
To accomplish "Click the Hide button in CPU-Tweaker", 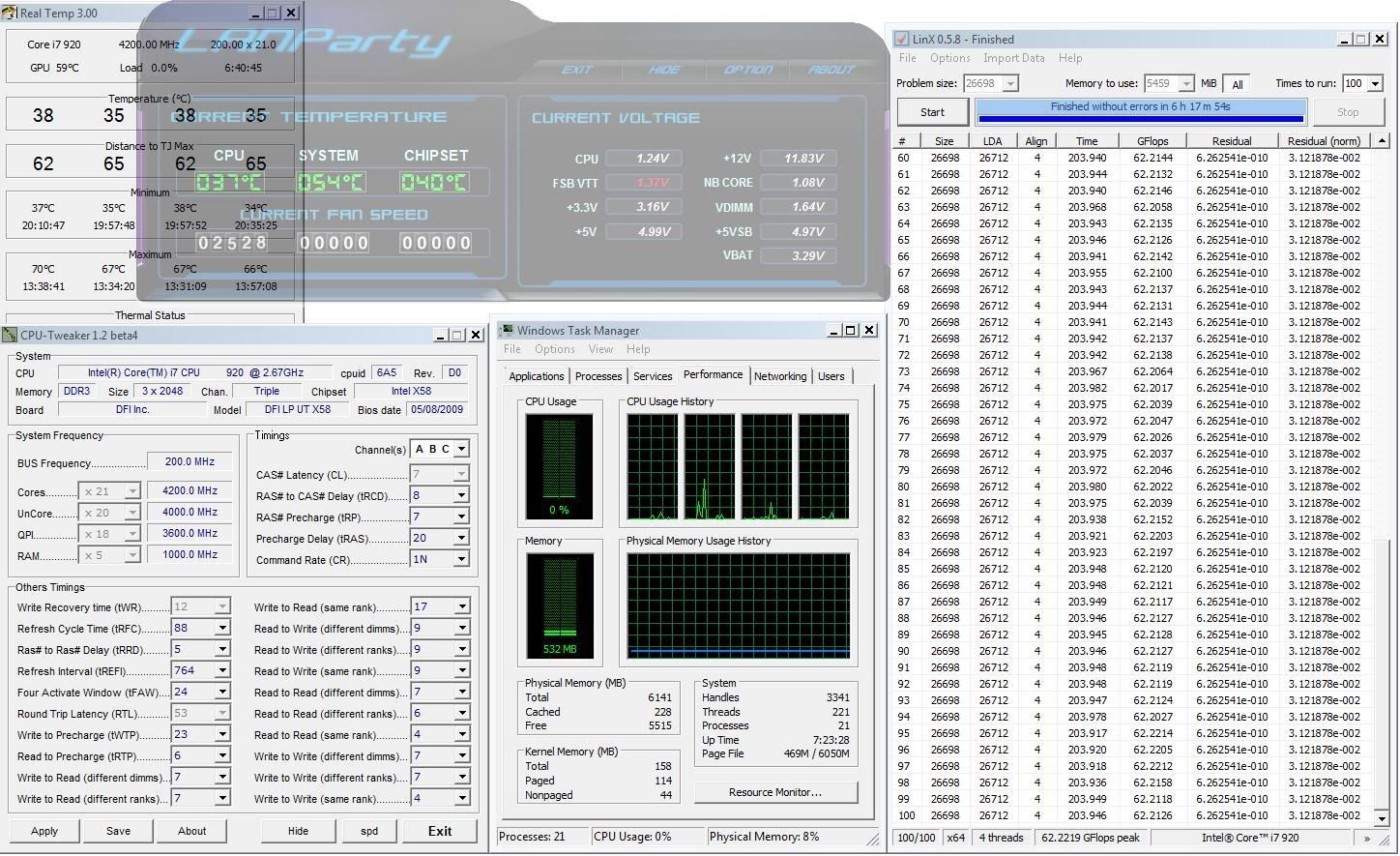I will [298, 831].
